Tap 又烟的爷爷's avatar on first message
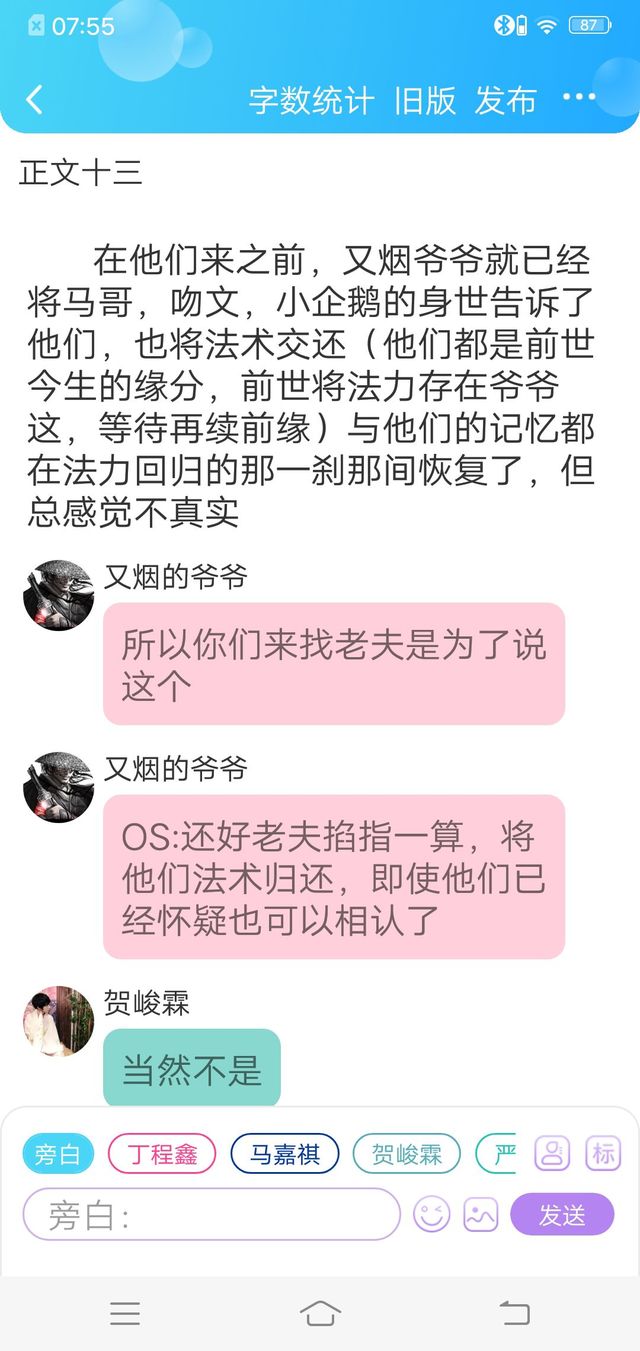This screenshot has height=1351, width=640. click(x=58, y=595)
